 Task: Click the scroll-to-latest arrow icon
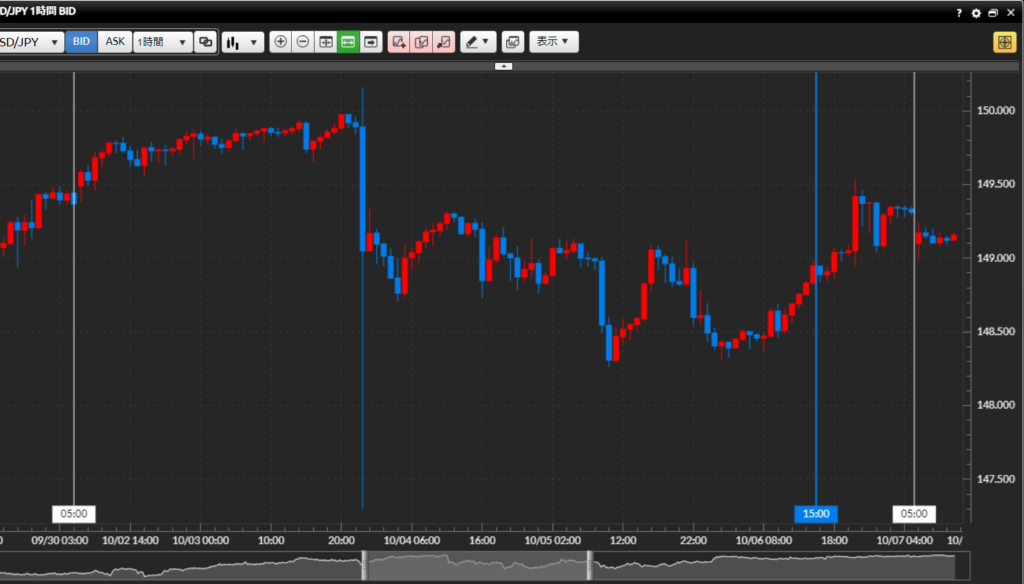tap(371, 42)
